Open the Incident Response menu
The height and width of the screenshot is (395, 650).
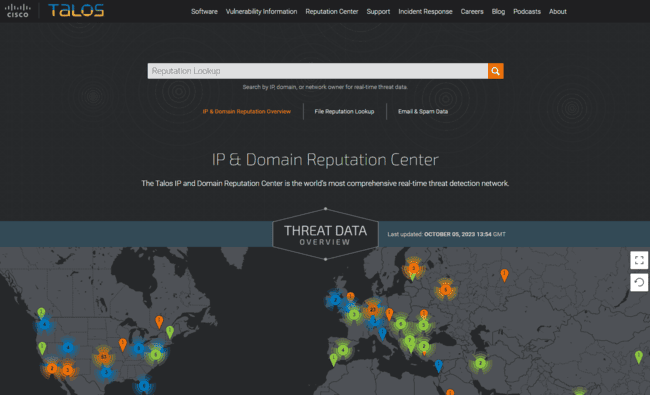click(425, 12)
